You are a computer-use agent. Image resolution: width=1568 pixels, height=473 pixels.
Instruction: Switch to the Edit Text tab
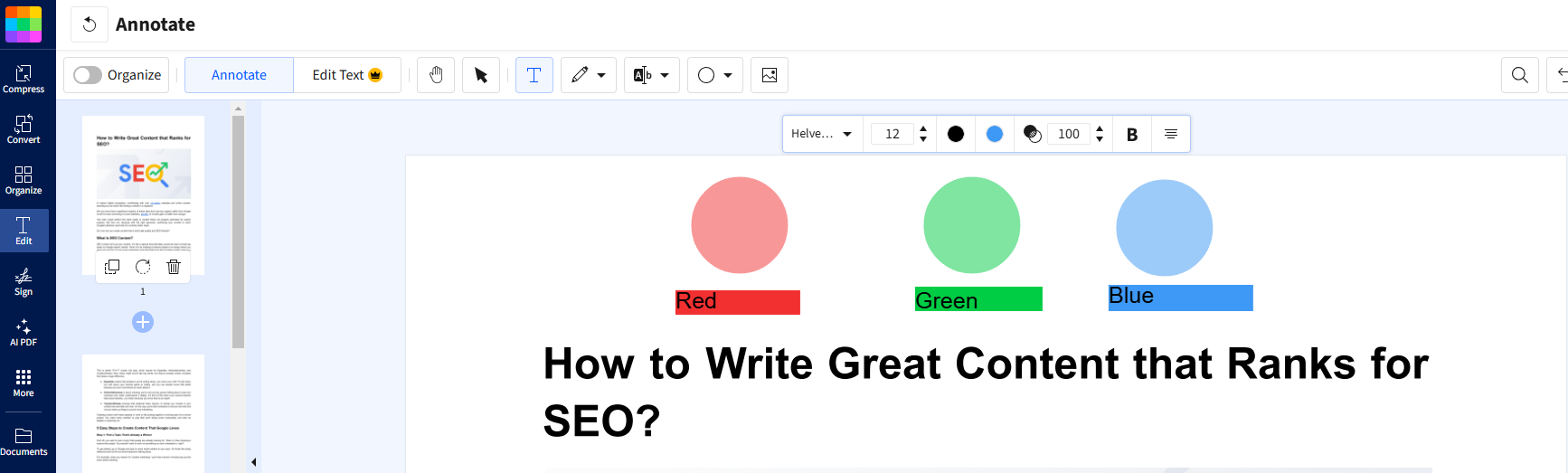point(347,75)
